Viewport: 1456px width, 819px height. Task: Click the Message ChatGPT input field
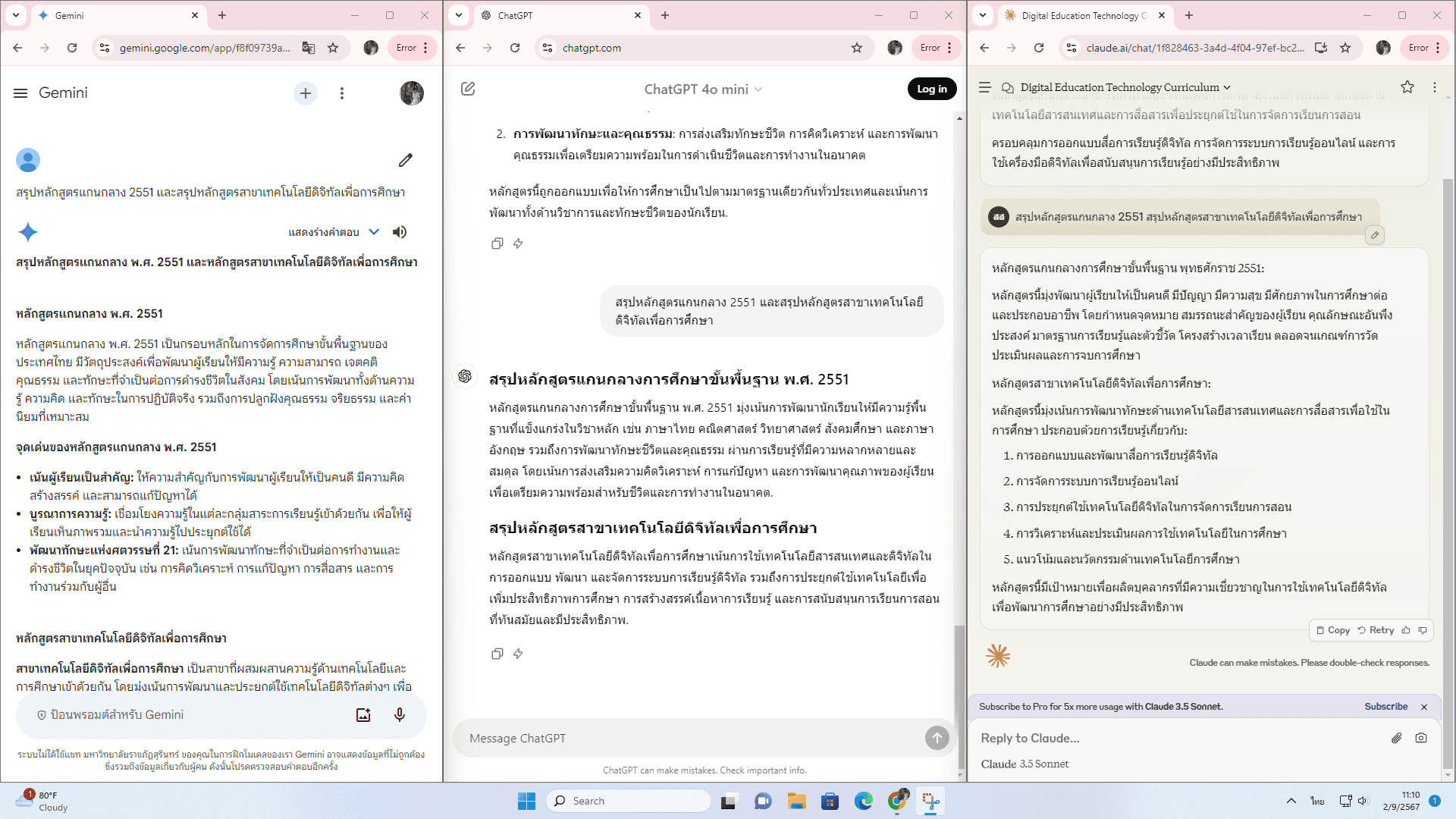(682, 738)
